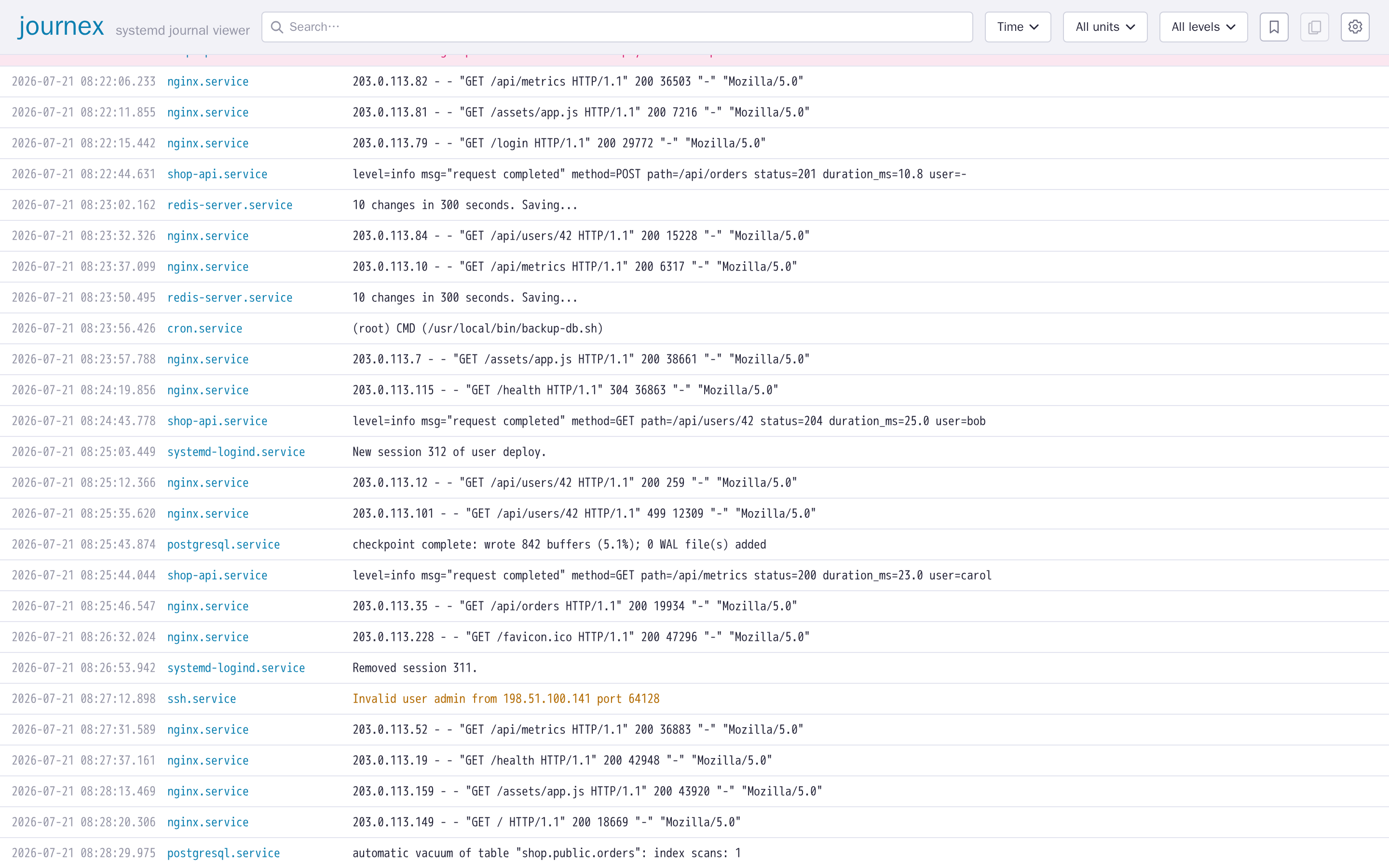Click timestamp 2026-07-21 08:27:12.898
The height and width of the screenshot is (868, 1389).
pos(84,699)
